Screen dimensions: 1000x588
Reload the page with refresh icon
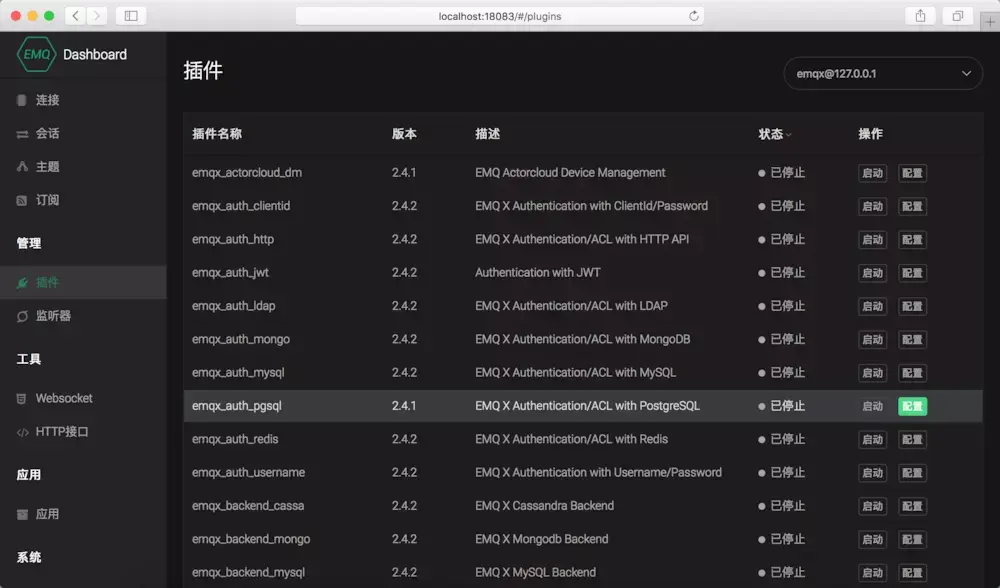point(693,16)
